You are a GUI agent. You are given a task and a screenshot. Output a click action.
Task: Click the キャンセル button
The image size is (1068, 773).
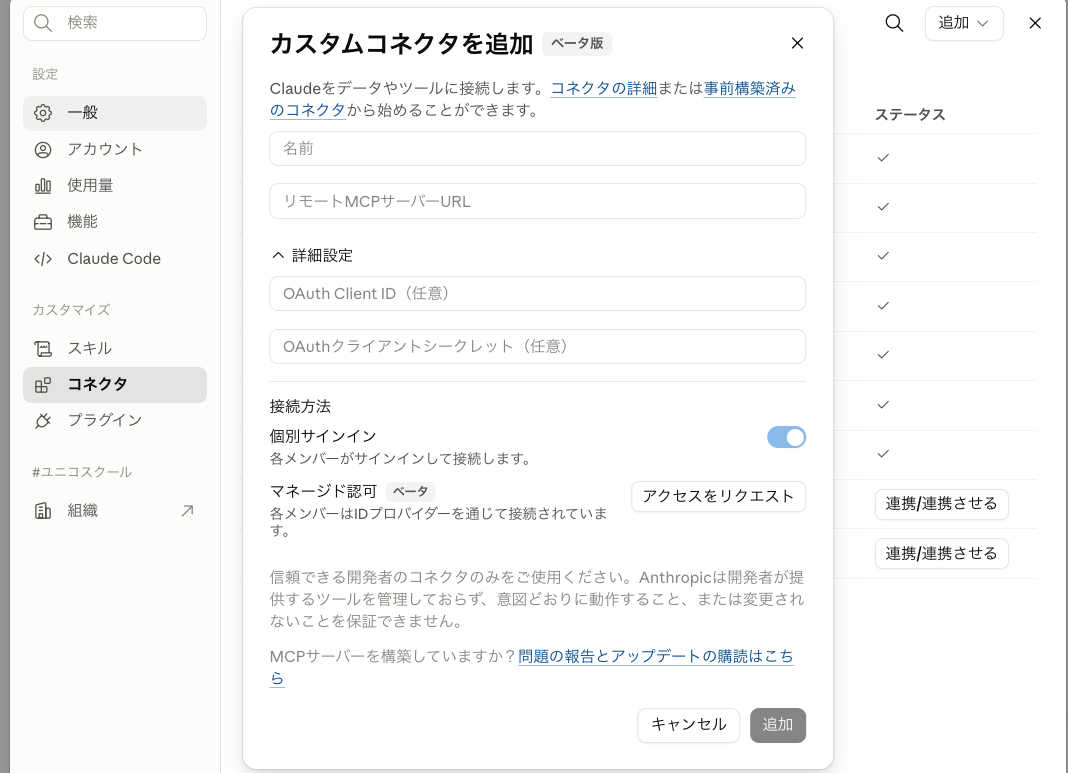pyautogui.click(x=688, y=725)
